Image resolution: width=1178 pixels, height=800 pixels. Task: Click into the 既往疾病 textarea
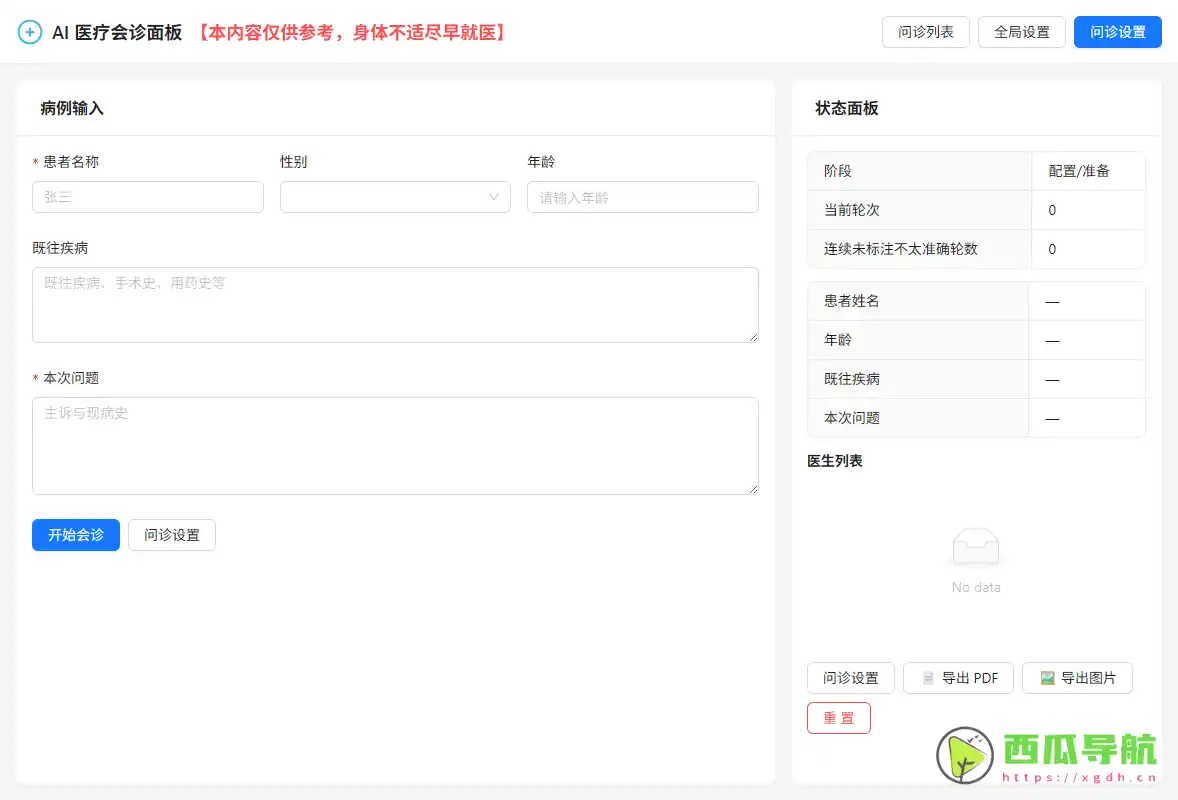[x=395, y=305]
